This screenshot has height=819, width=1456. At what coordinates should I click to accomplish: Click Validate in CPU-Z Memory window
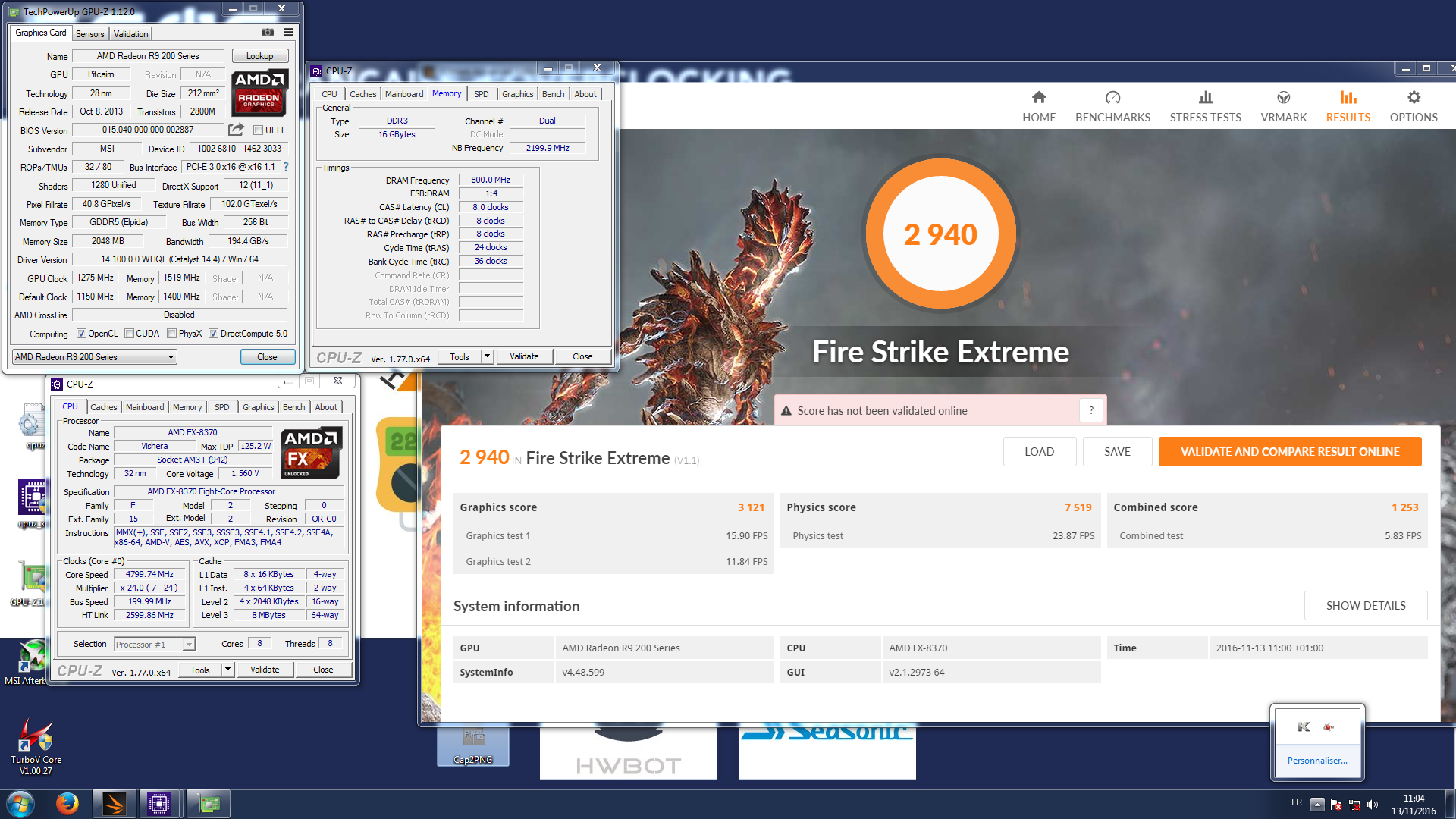click(524, 356)
